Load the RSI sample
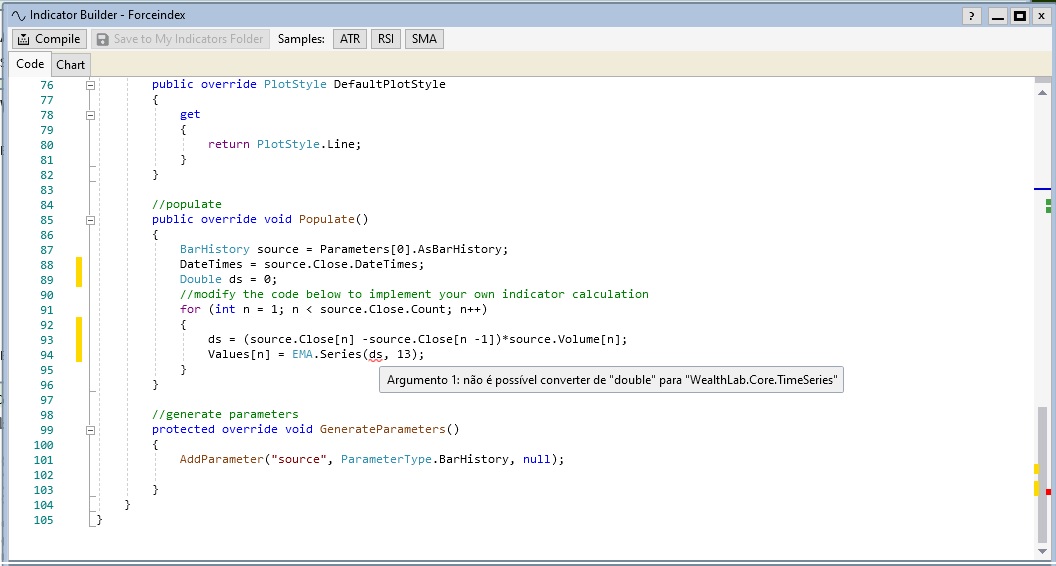The width and height of the screenshot is (1056, 566). click(x=386, y=39)
